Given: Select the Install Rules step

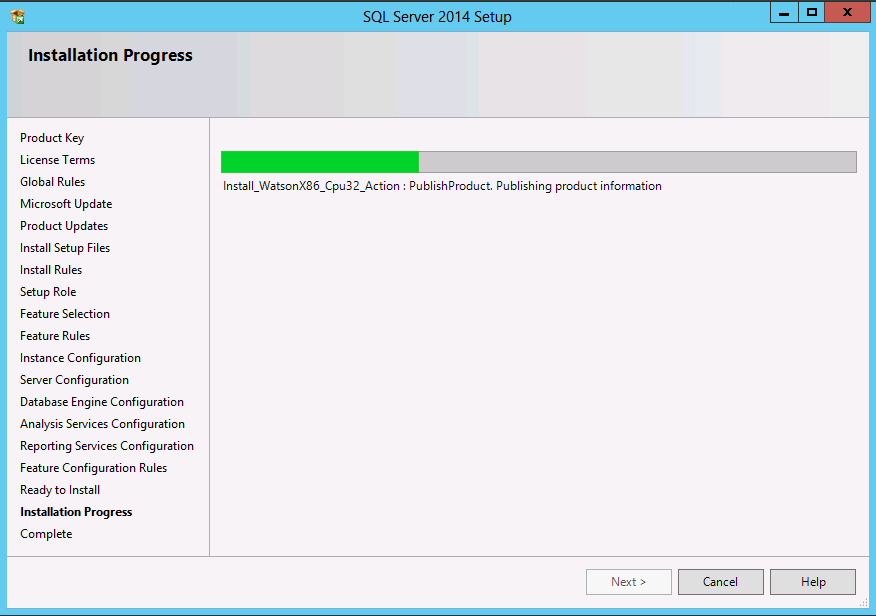Looking at the screenshot, I should point(51,270).
